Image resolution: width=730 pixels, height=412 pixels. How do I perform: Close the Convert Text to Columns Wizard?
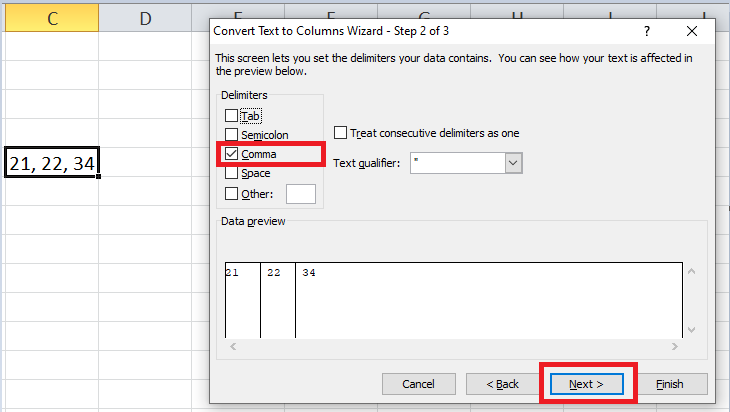coord(693,31)
